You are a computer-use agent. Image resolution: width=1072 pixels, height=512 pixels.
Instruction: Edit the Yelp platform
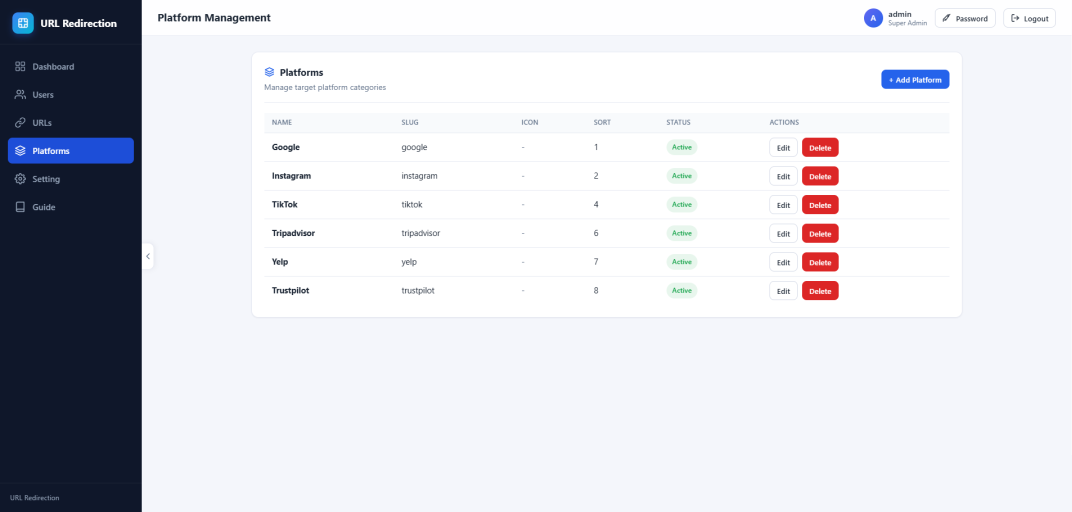(x=783, y=262)
